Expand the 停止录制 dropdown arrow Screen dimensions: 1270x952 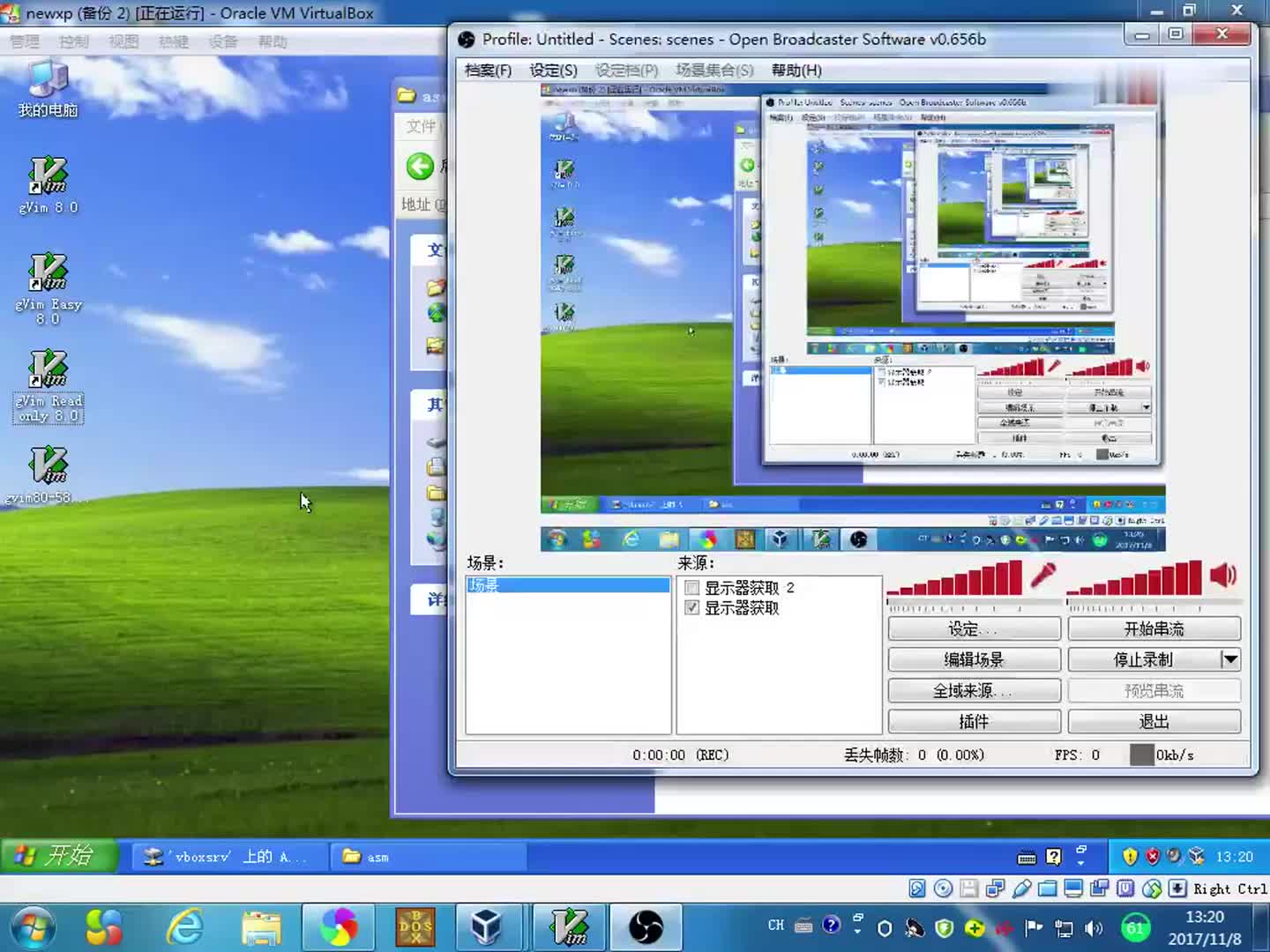coord(1230,659)
